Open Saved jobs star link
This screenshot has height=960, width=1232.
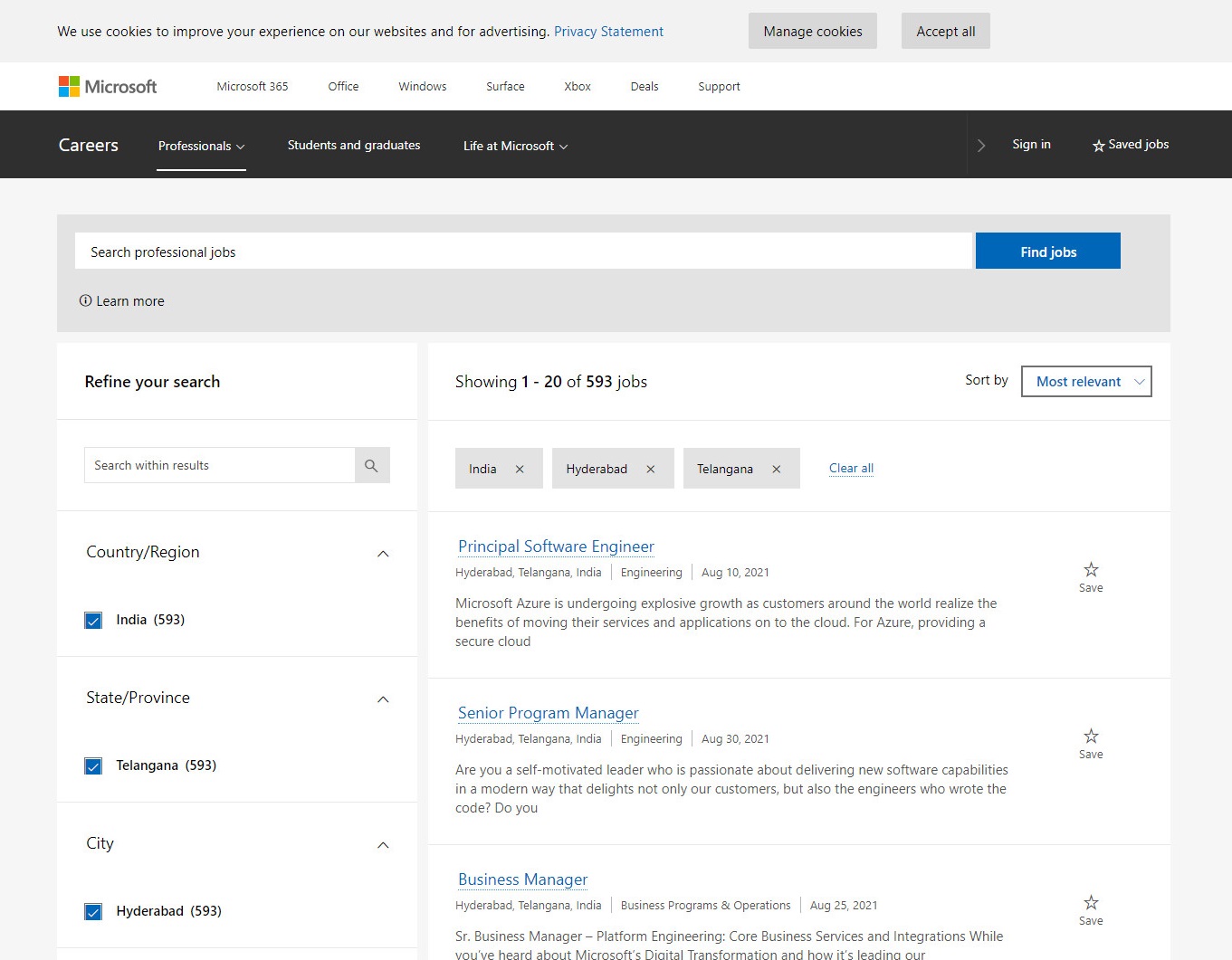[1130, 145]
